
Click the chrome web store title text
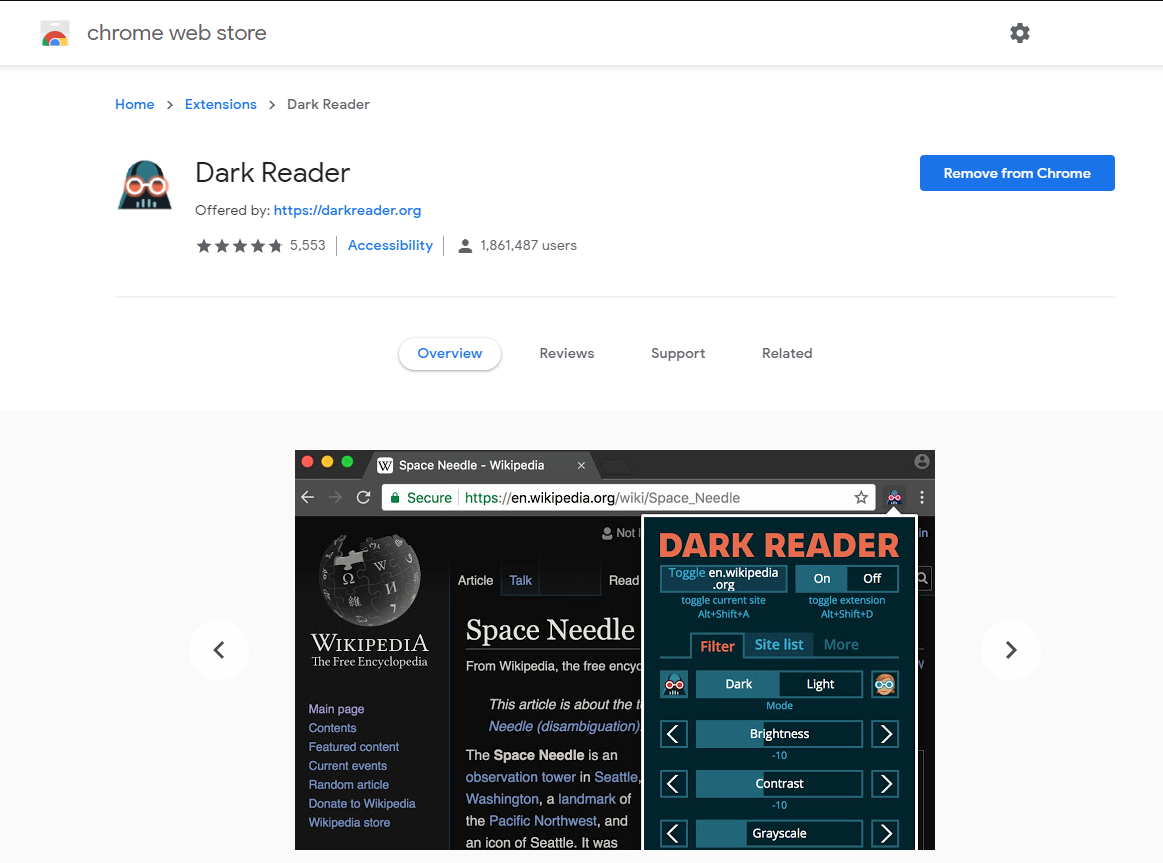coord(177,33)
